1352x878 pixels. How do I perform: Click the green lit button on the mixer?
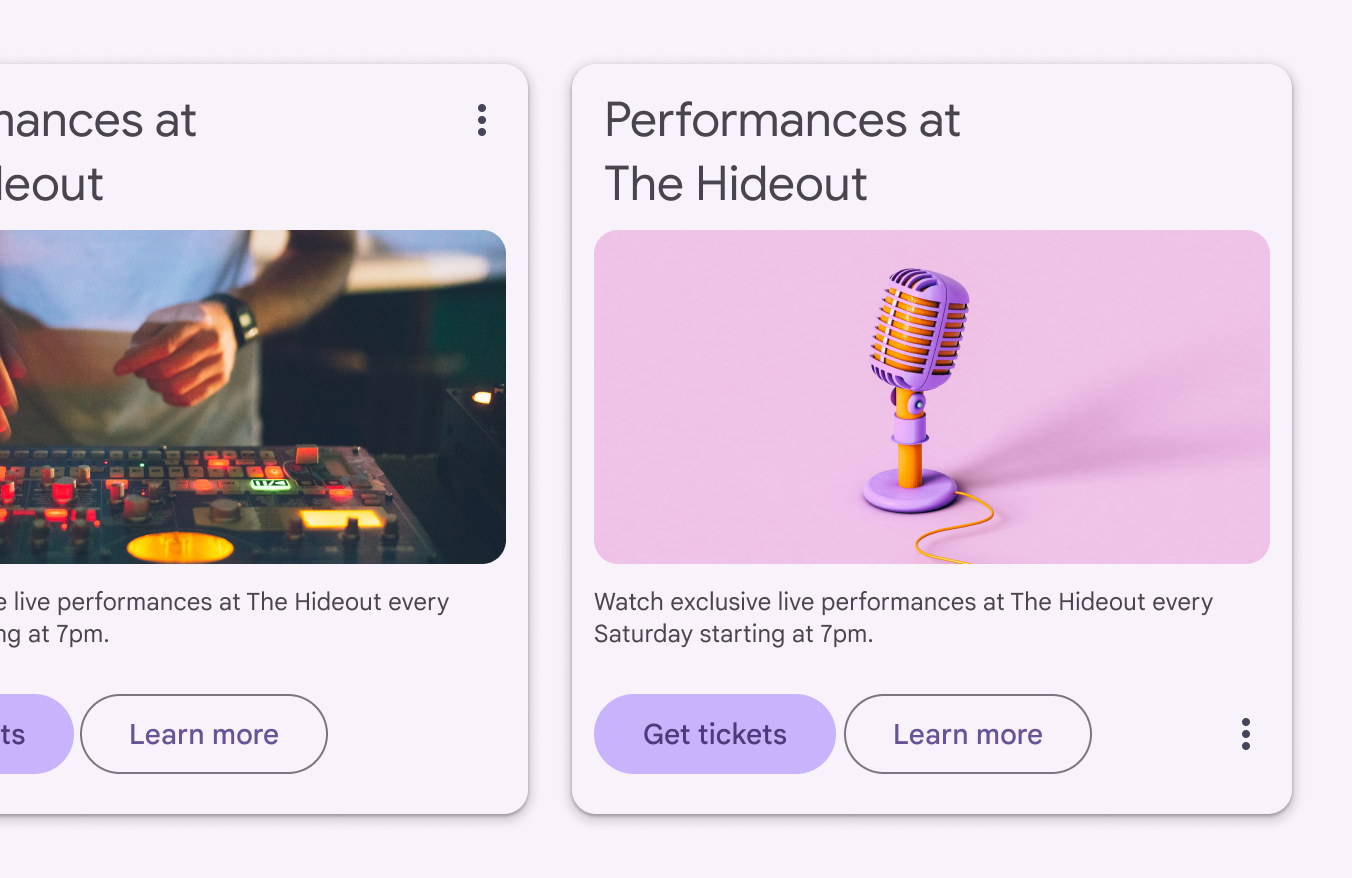pyautogui.click(x=270, y=484)
